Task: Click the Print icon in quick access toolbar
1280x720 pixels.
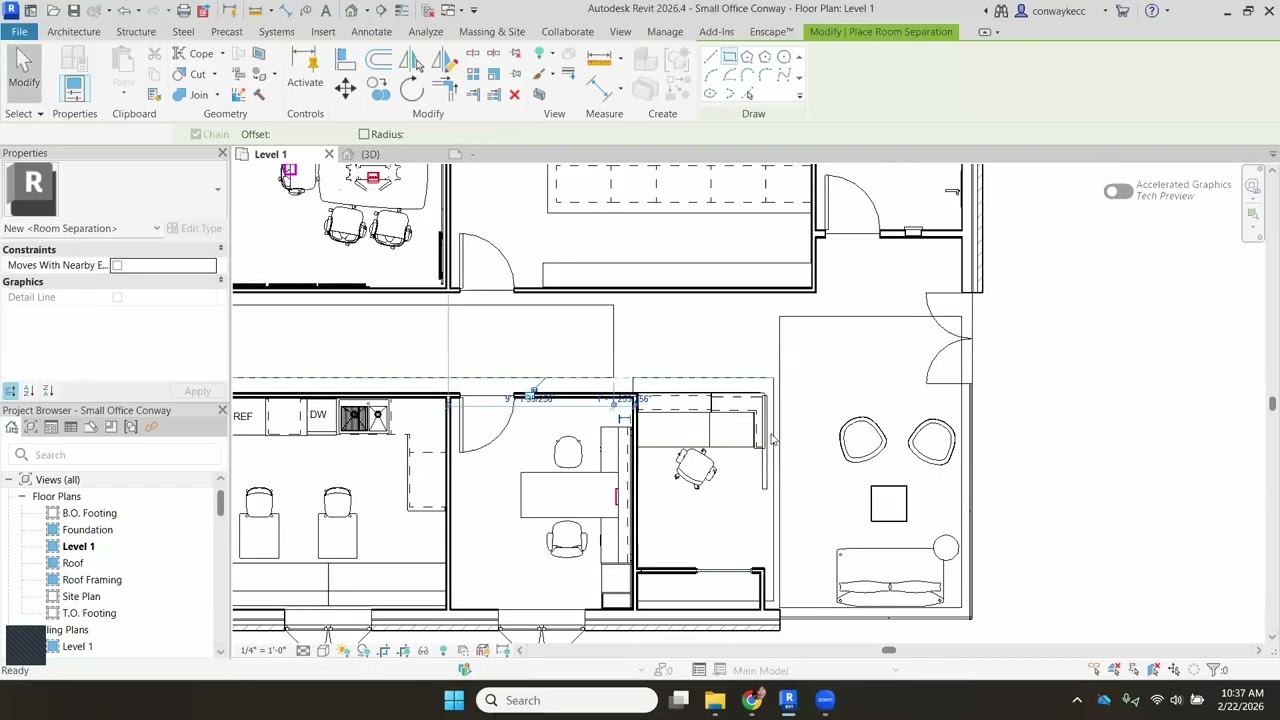Action: [x=184, y=11]
